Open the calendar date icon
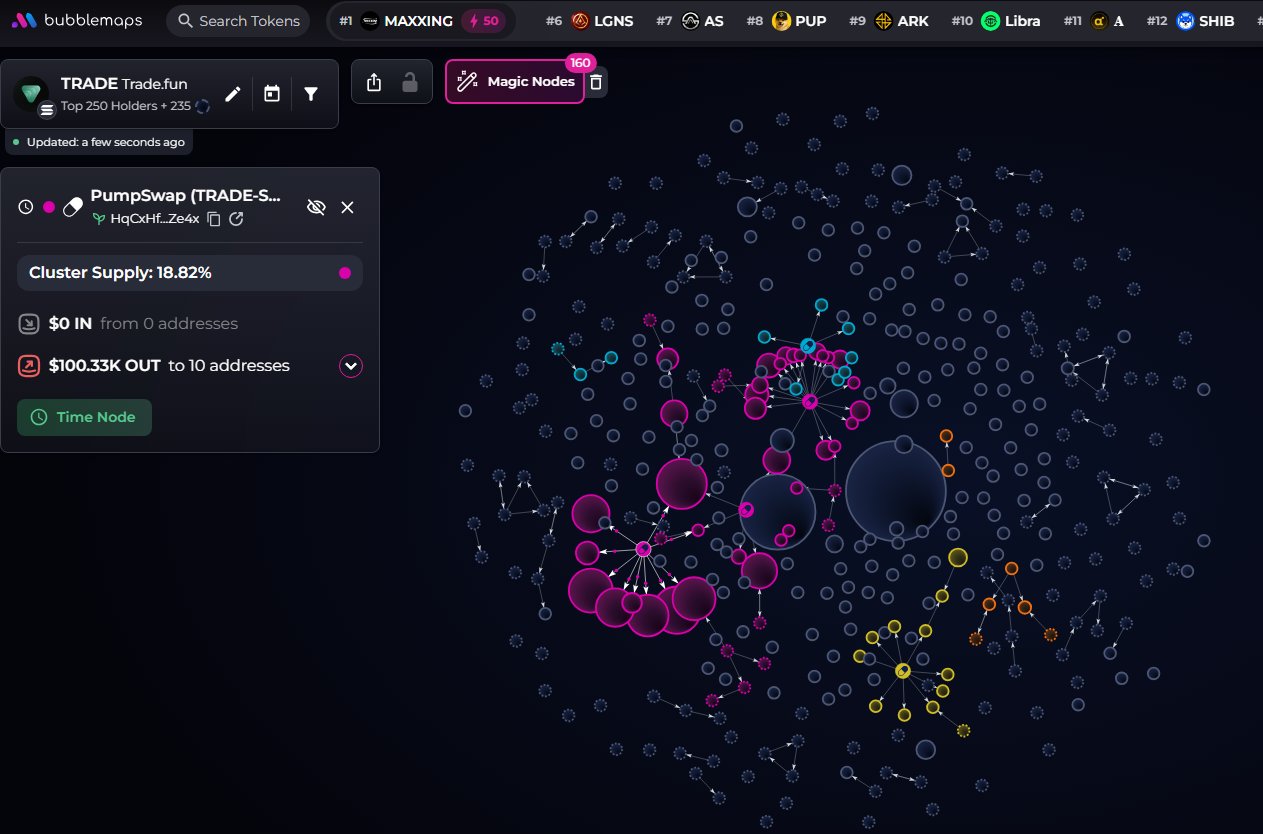The width and height of the screenshot is (1263, 834). coord(272,94)
